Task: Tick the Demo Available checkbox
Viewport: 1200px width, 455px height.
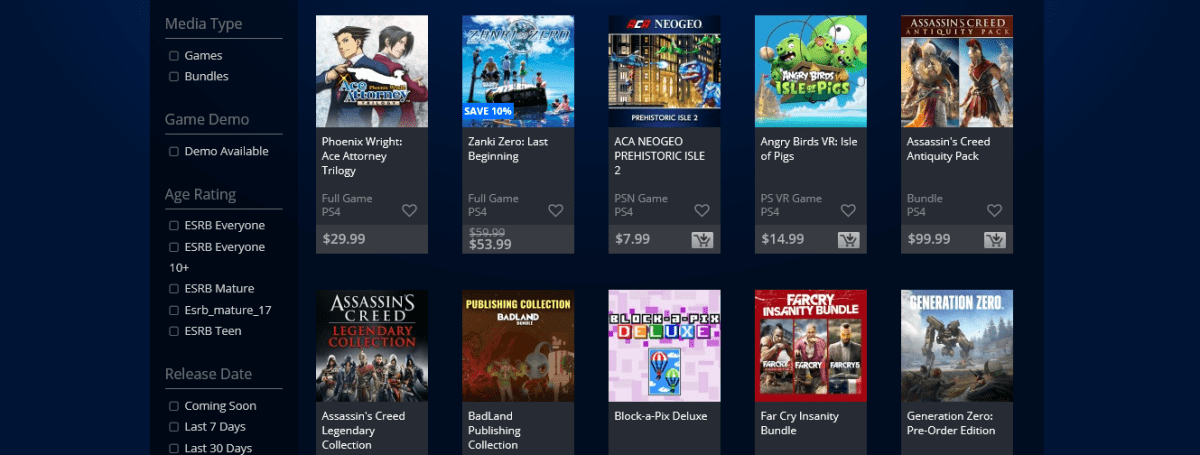Action: pyautogui.click(x=174, y=152)
